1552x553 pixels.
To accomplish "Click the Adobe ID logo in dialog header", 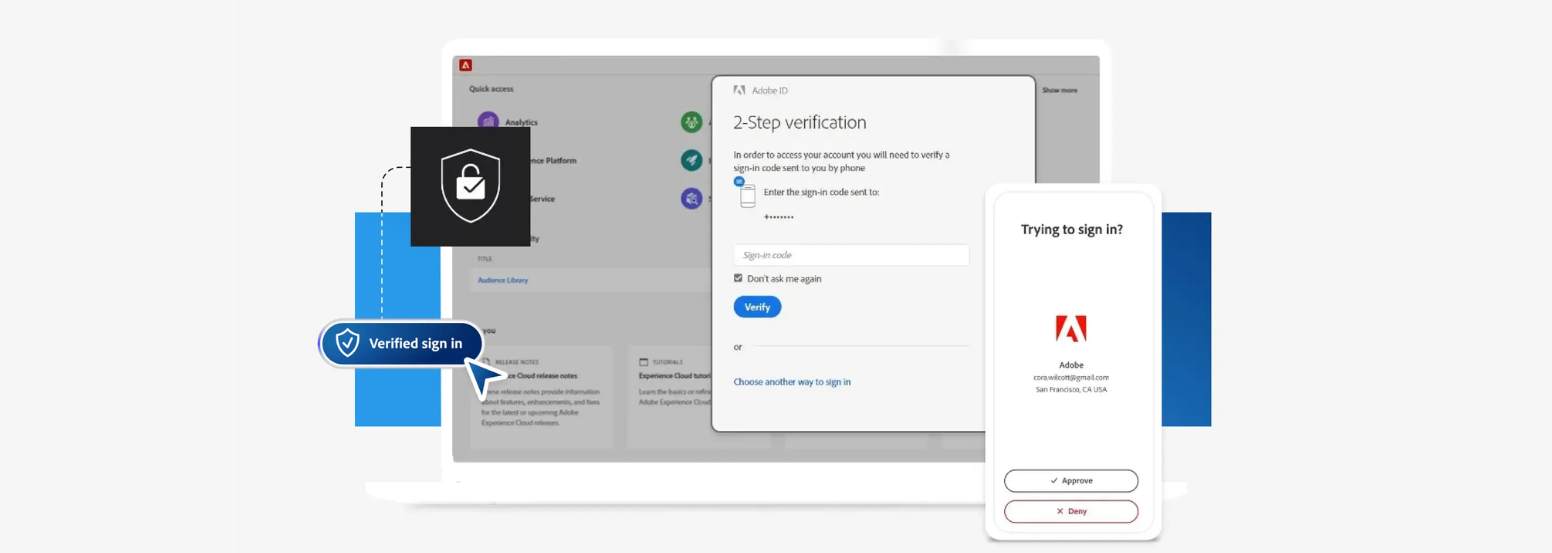I will click(x=739, y=90).
